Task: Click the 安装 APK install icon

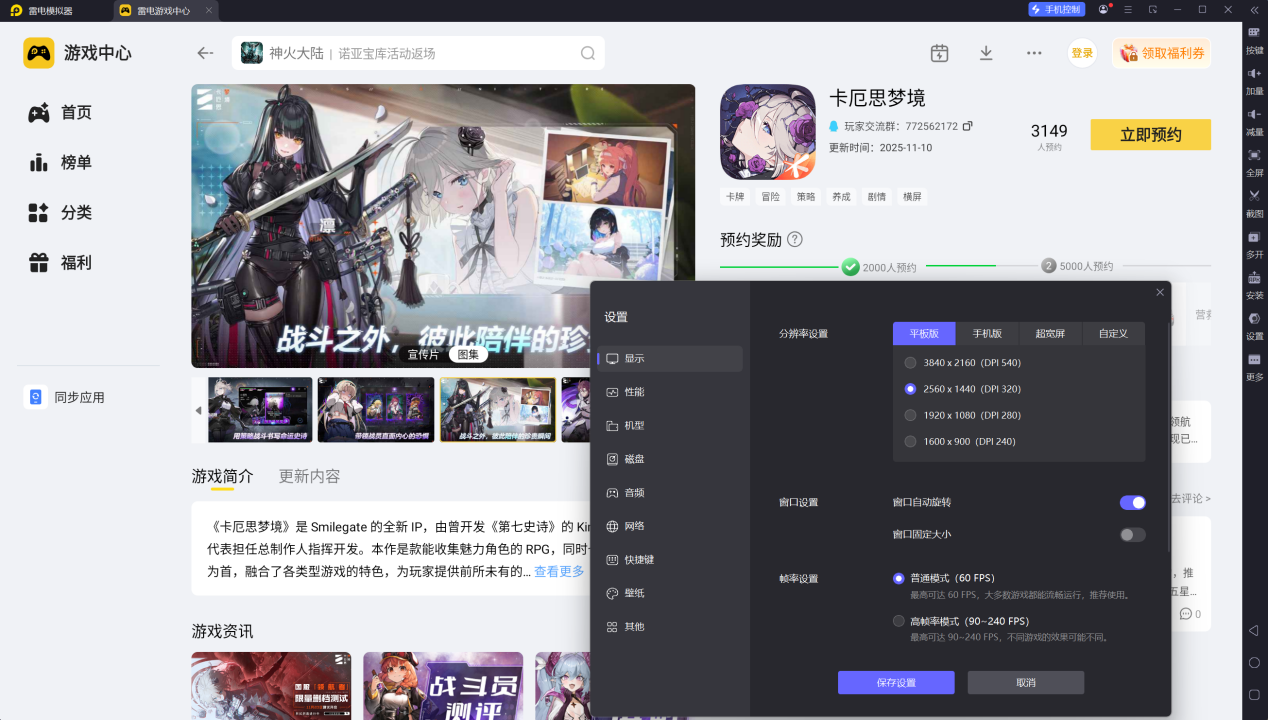Action: pyautogui.click(x=1254, y=278)
